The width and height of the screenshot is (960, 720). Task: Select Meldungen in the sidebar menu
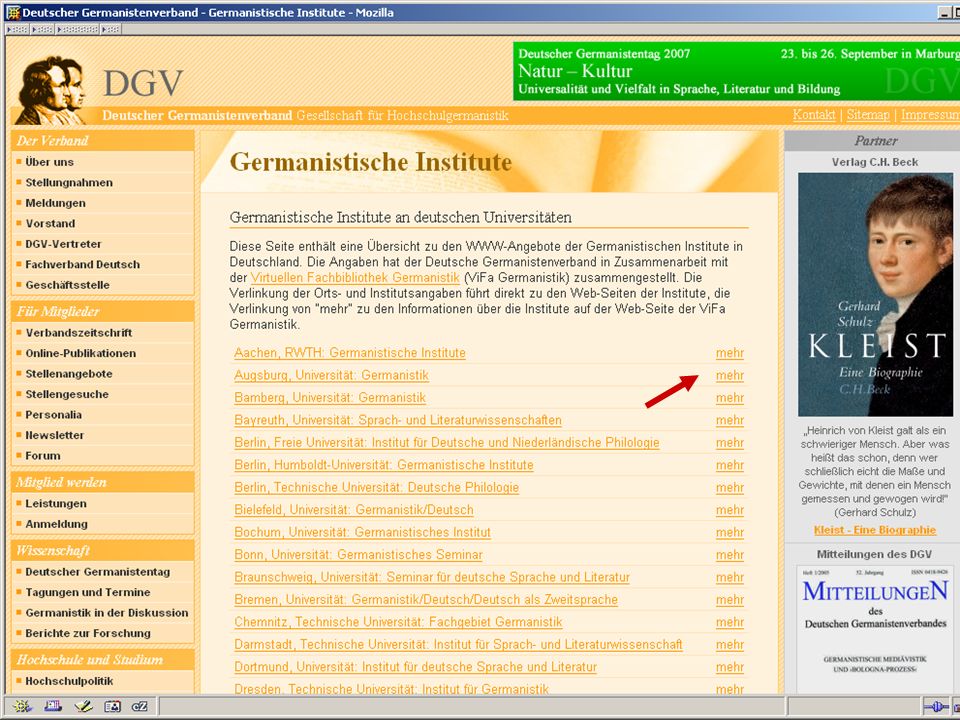(x=56, y=203)
